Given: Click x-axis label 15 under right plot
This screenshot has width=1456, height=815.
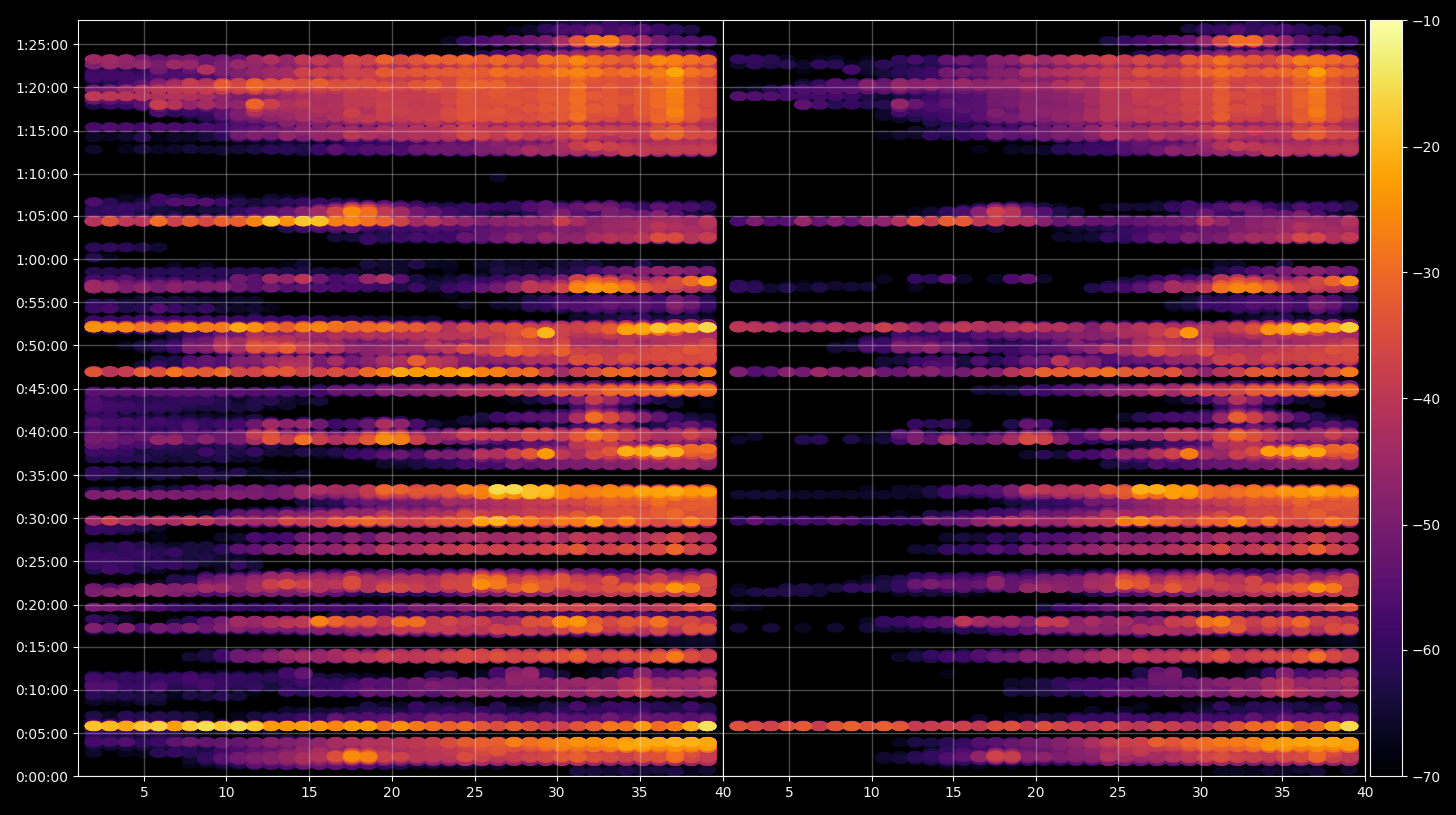Looking at the screenshot, I should point(953,793).
